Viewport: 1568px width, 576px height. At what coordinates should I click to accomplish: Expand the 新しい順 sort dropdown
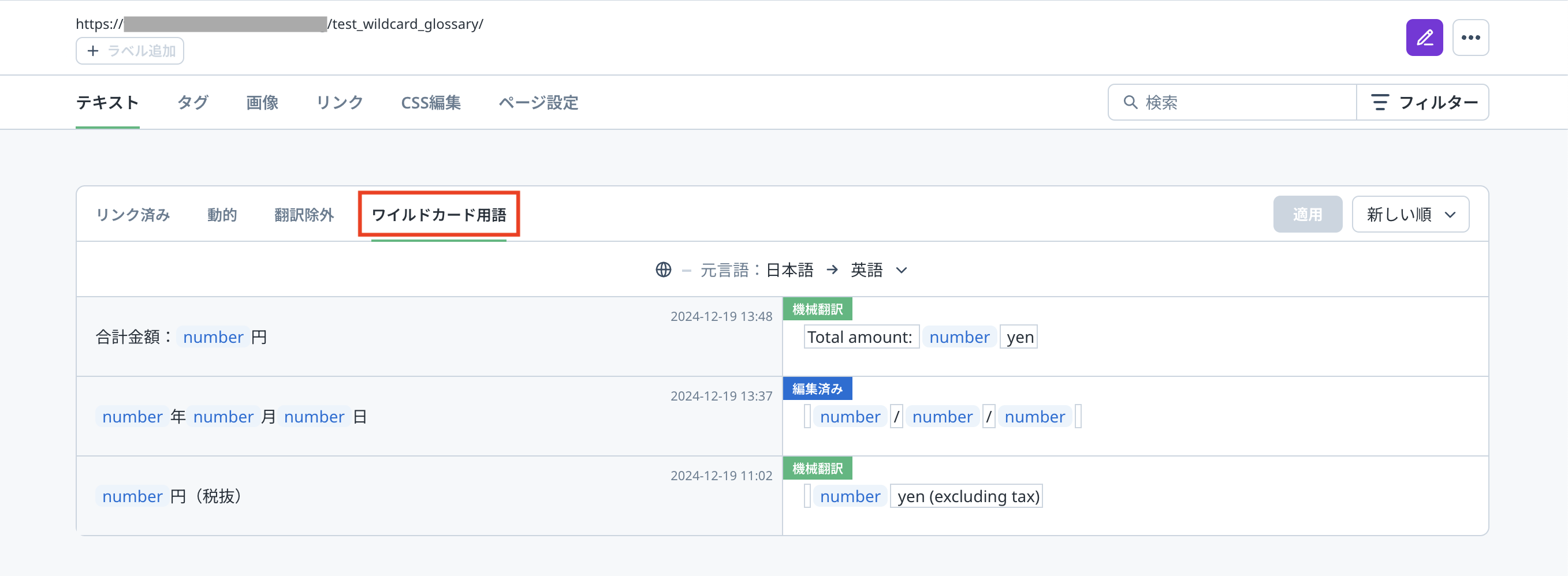click(x=1410, y=214)
